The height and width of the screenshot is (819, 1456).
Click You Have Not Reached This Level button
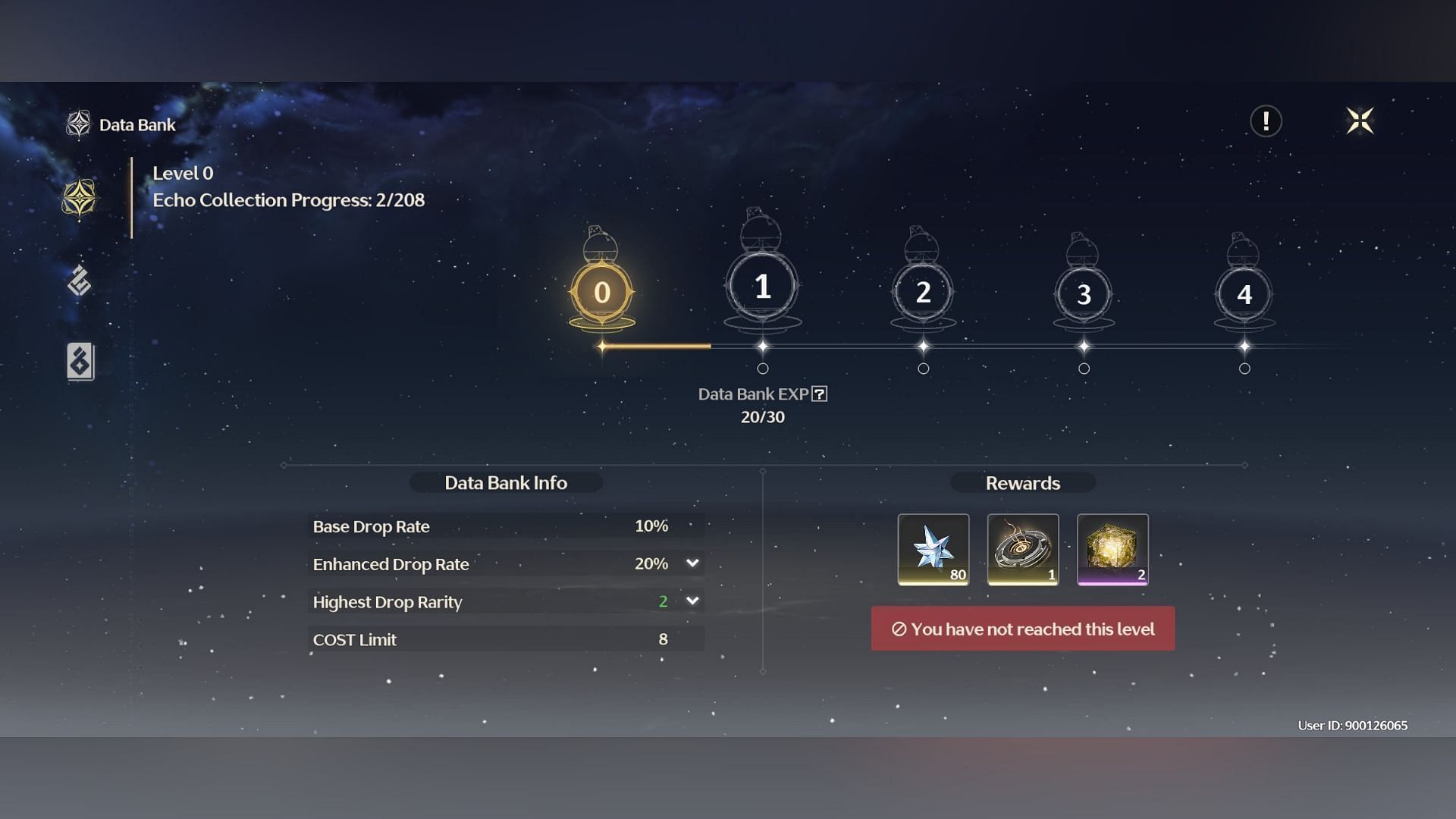[x=1022, y=628]
